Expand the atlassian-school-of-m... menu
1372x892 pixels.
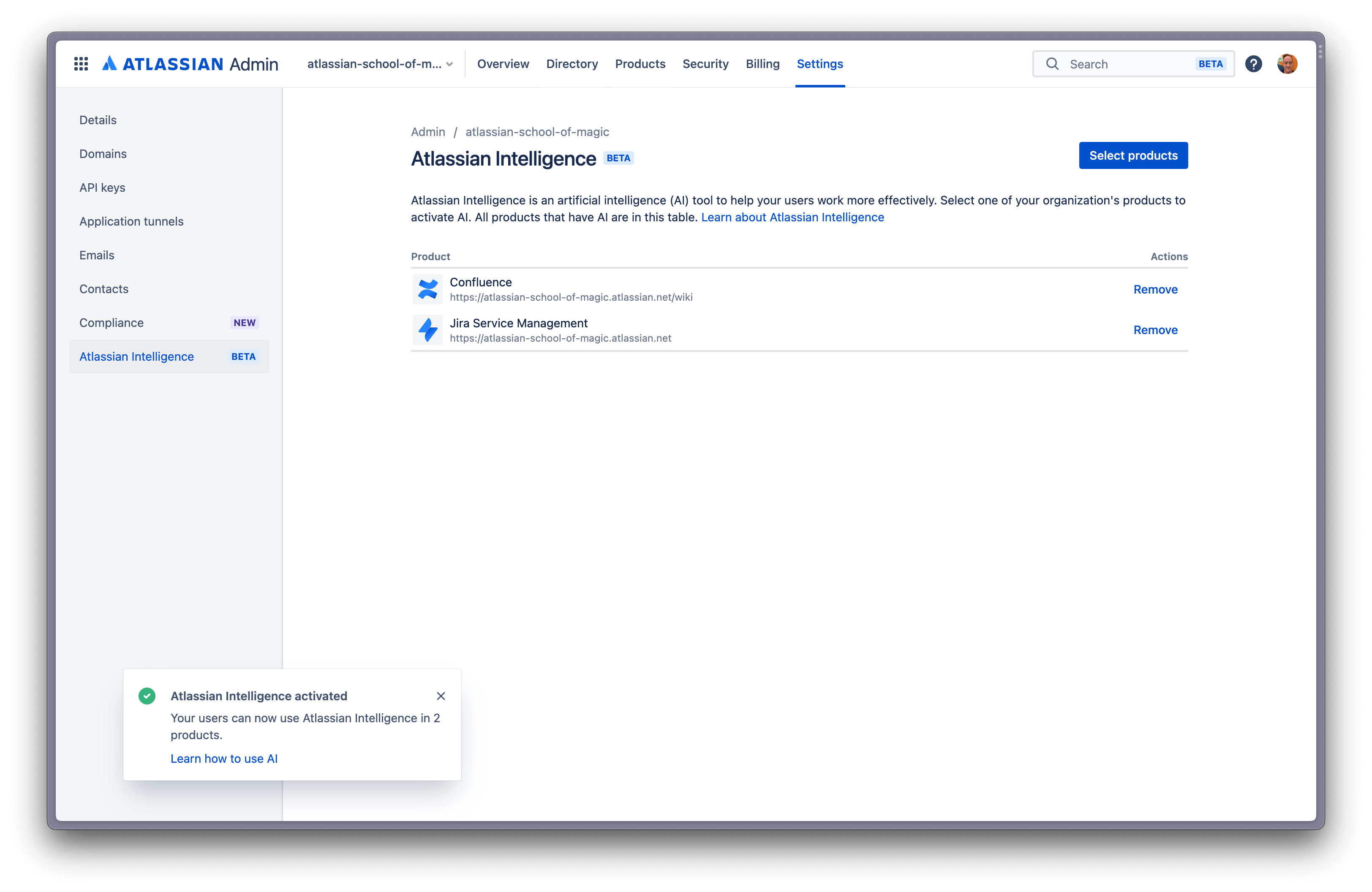pos(378,63)
